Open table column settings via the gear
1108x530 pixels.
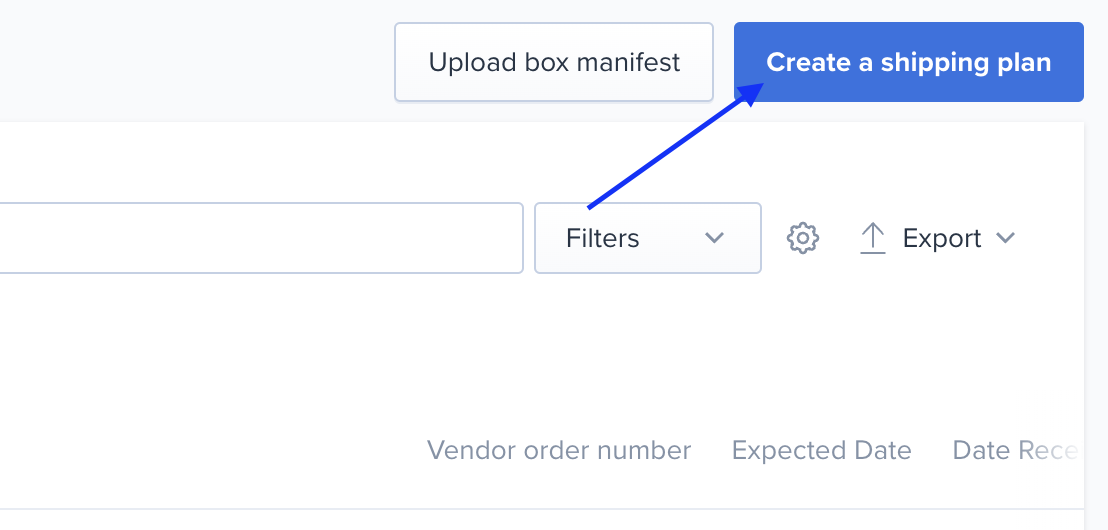[803, 238]
